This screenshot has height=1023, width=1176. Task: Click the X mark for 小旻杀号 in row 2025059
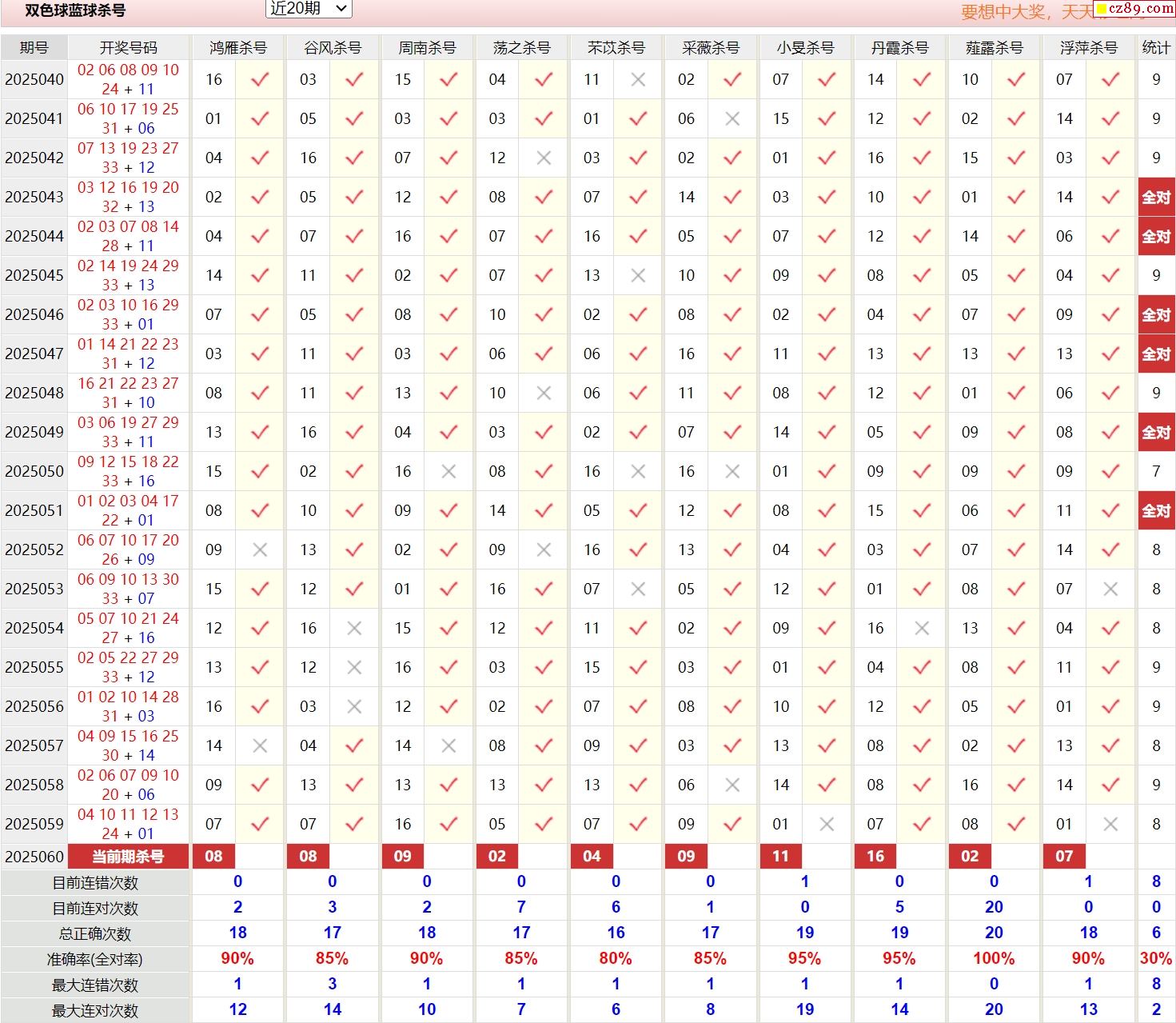tap(827, 824)
